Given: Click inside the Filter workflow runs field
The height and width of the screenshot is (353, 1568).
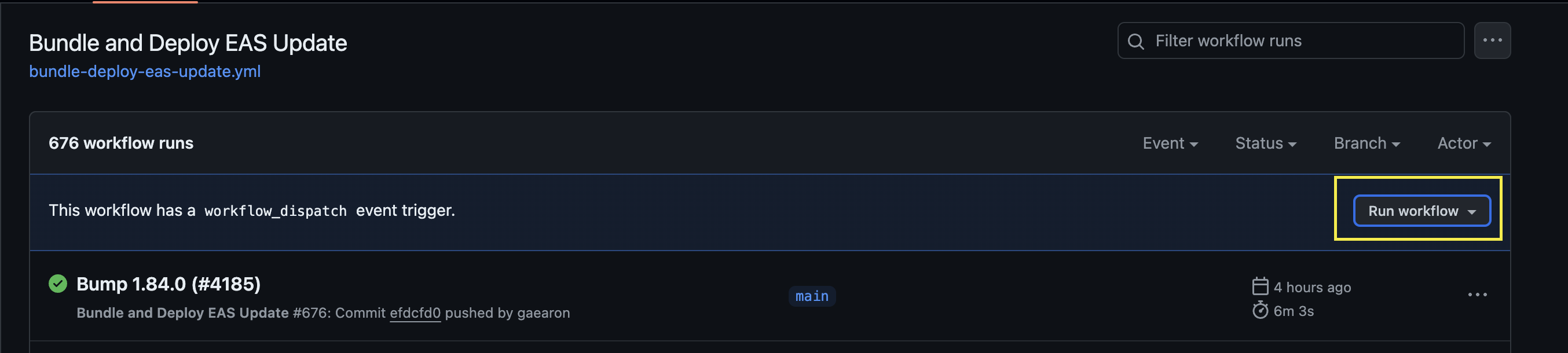Looking at the screenshot, I should [1278, 41].
